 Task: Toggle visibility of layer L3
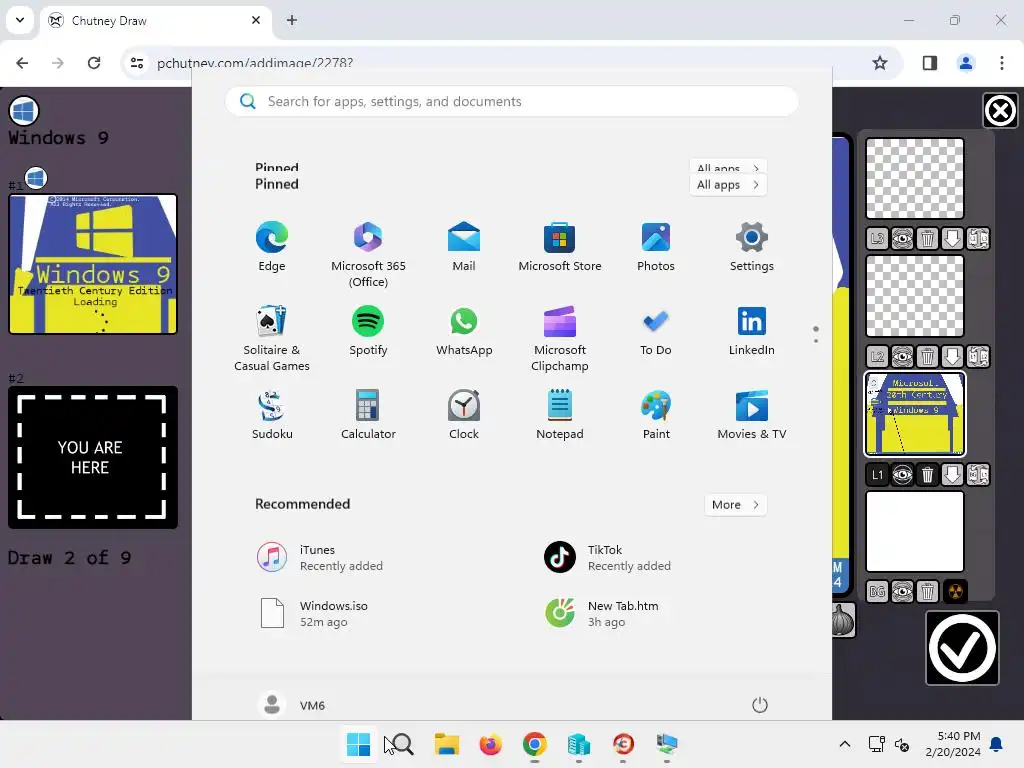tap(902, 239)
